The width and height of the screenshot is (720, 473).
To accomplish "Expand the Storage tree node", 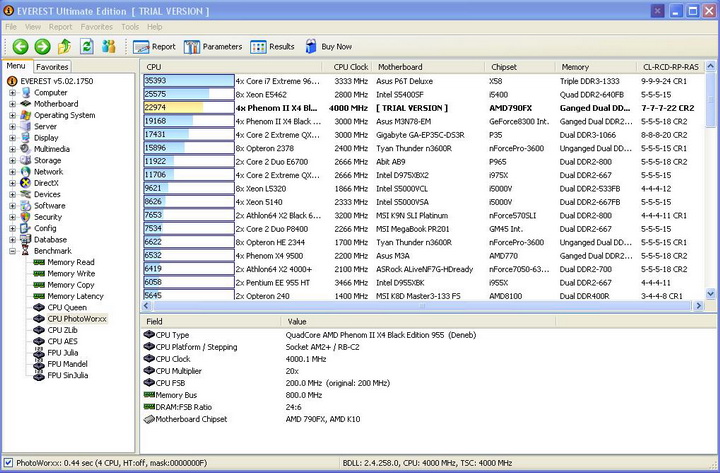I will (12, 160).
